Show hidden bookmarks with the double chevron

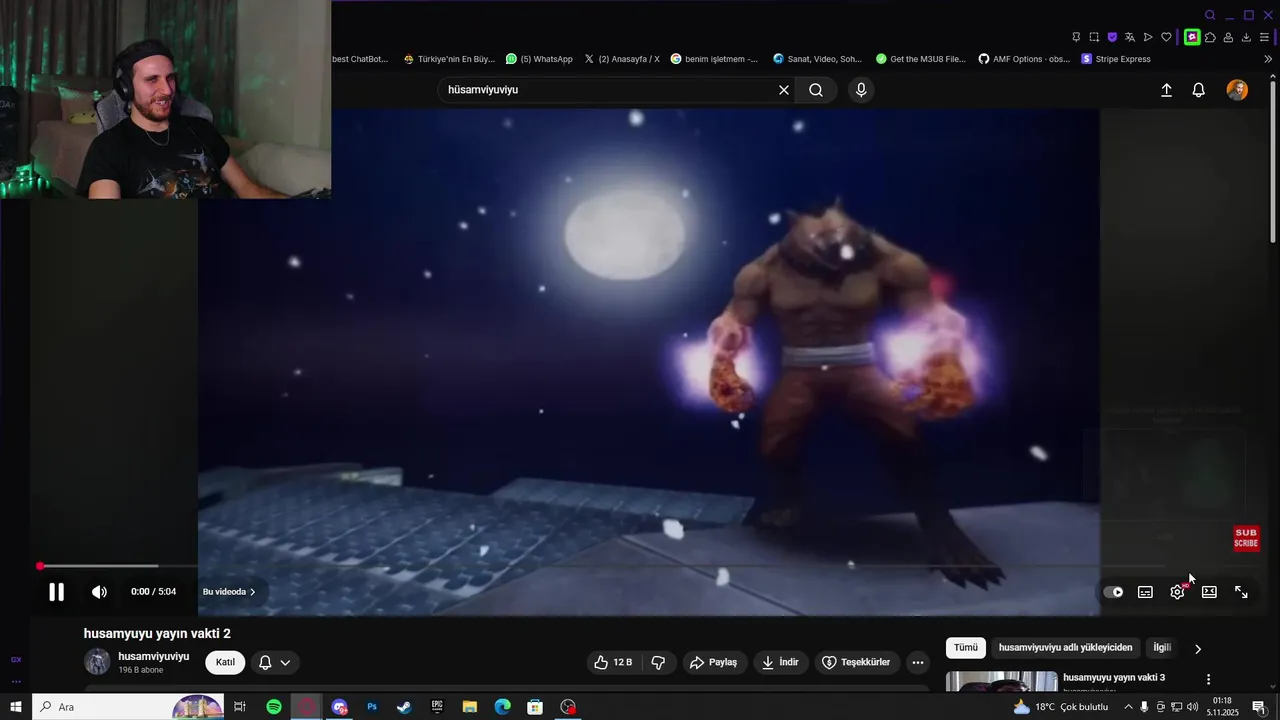coord(1268,59)
